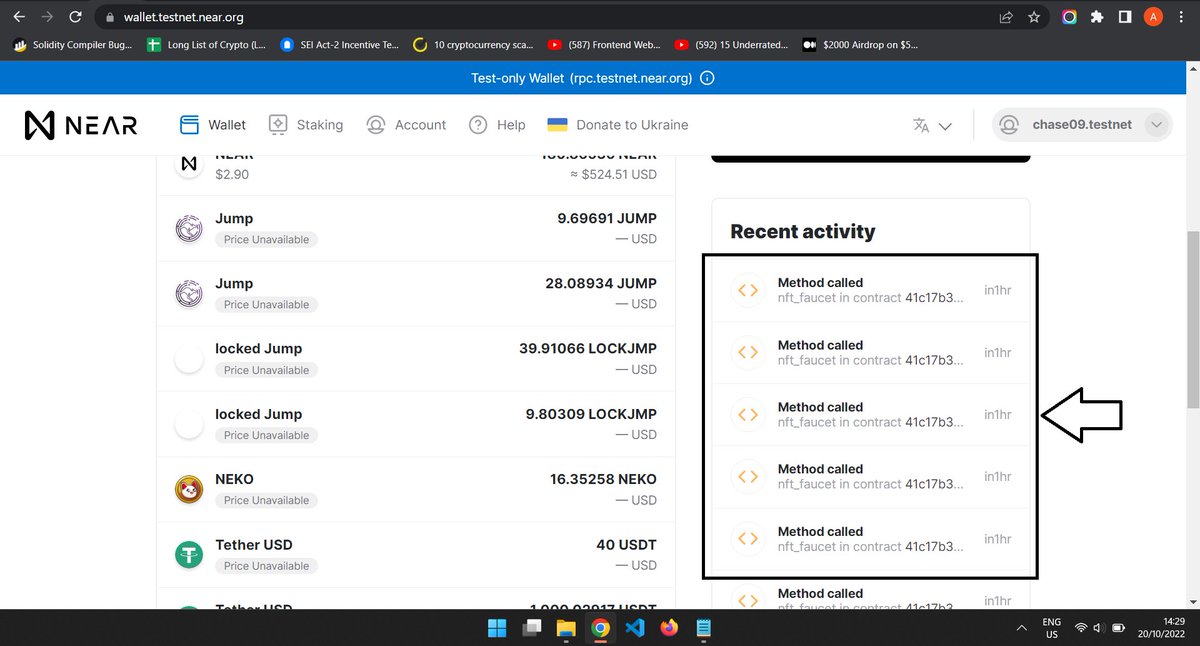Go back using the browser back arrow

[x=18, y=17]
